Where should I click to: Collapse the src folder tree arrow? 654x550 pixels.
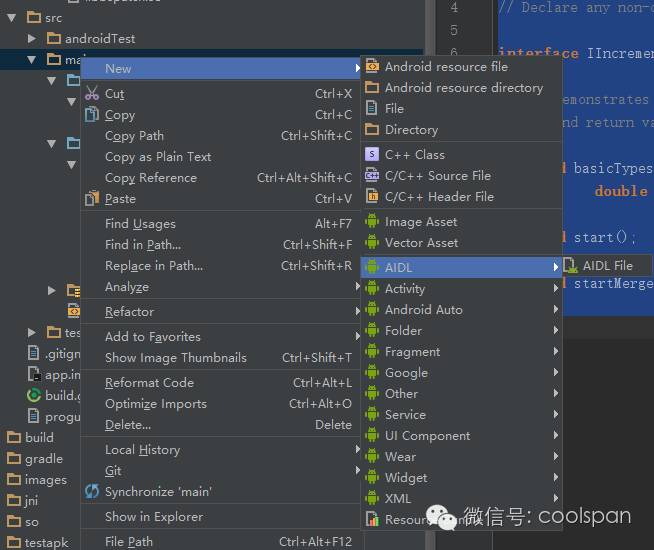[12, 18]
